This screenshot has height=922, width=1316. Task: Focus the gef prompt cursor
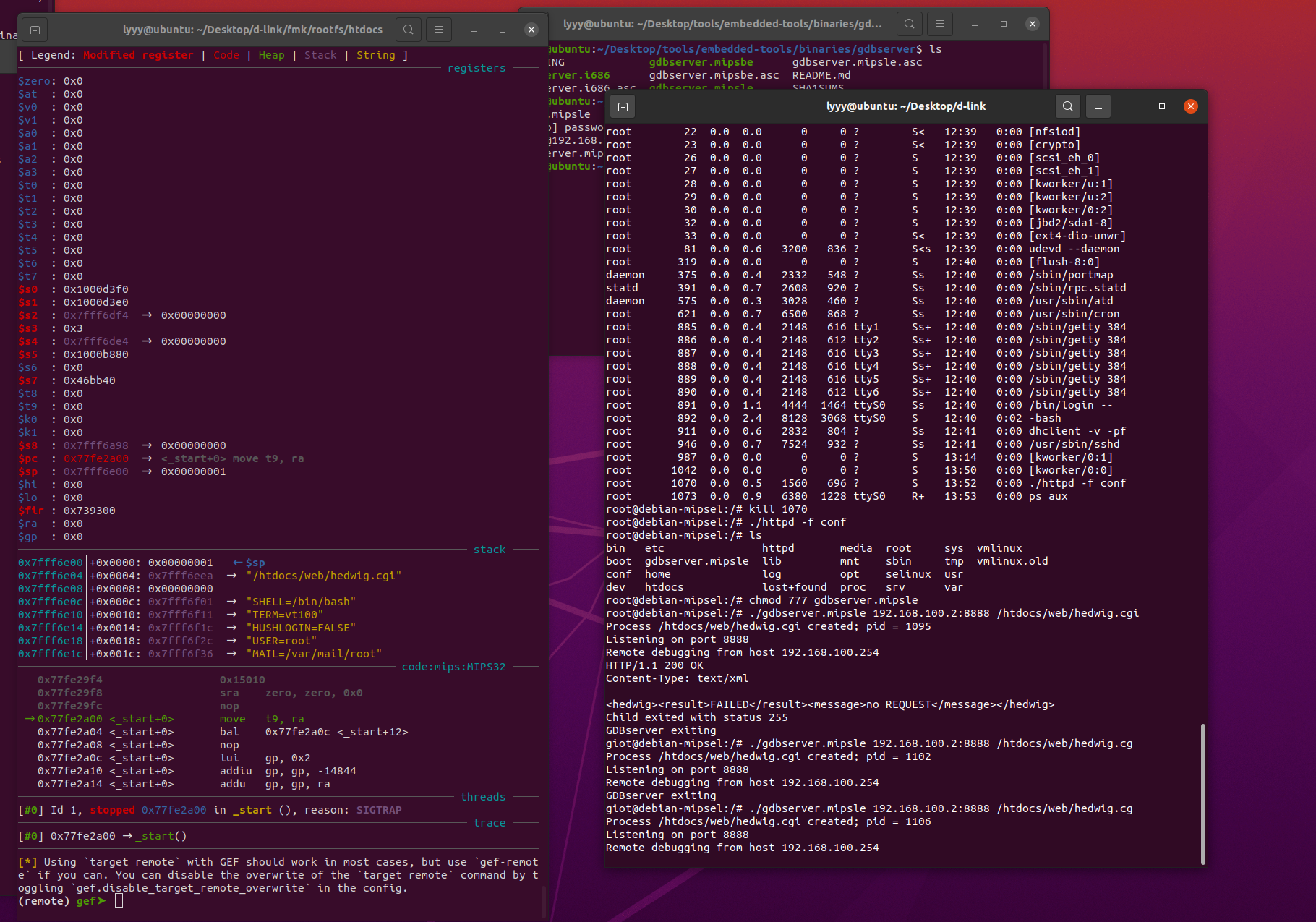(x=119, y=901)
